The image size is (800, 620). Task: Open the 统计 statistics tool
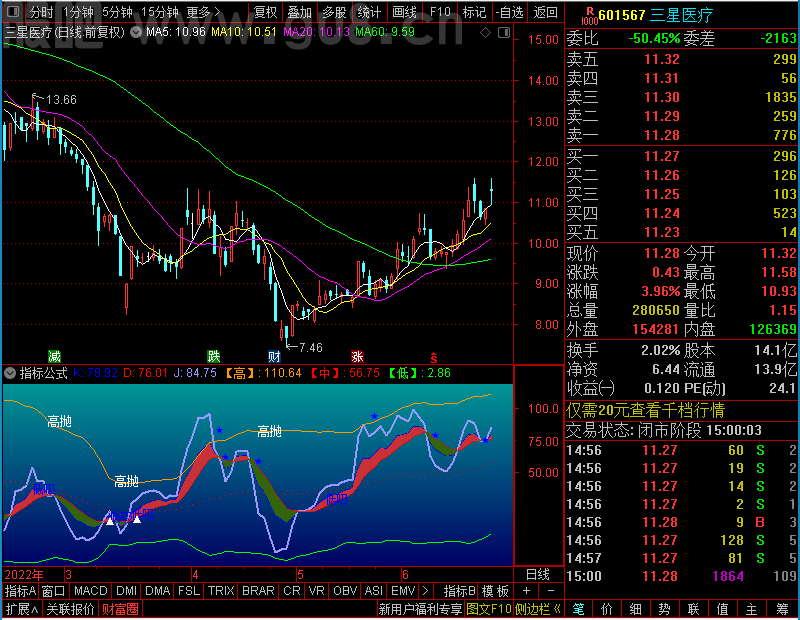[x=369, y=12]
